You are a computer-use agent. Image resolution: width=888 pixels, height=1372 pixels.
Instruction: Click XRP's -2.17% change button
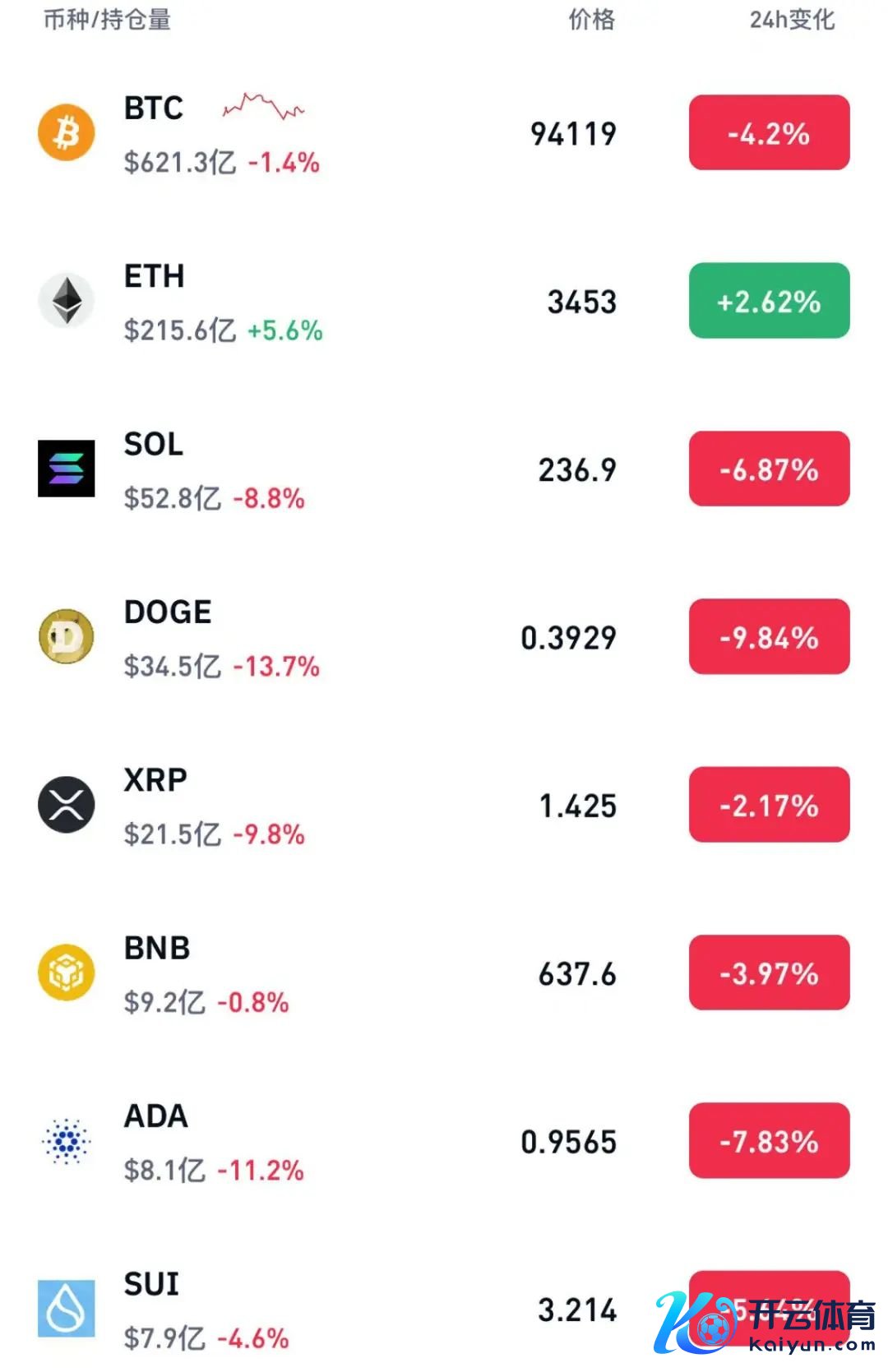coord(769,805)
